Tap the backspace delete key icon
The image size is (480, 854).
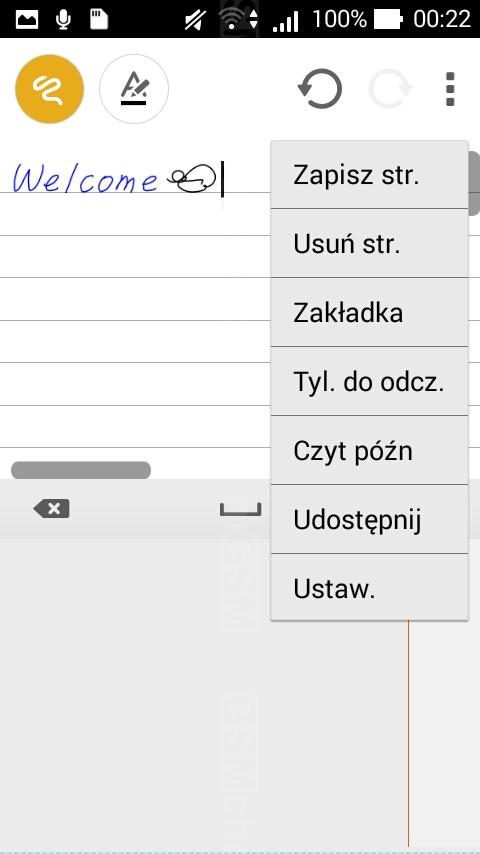(51, 509)
